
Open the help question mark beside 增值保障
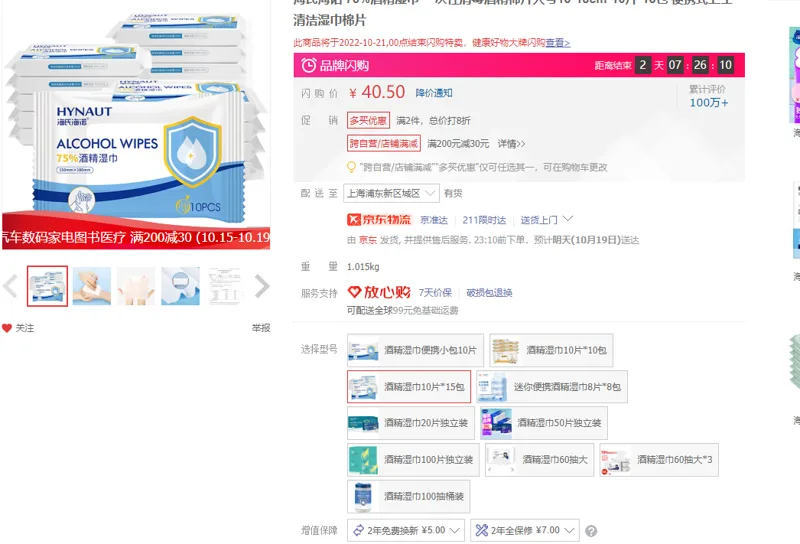tap(591, 531)
